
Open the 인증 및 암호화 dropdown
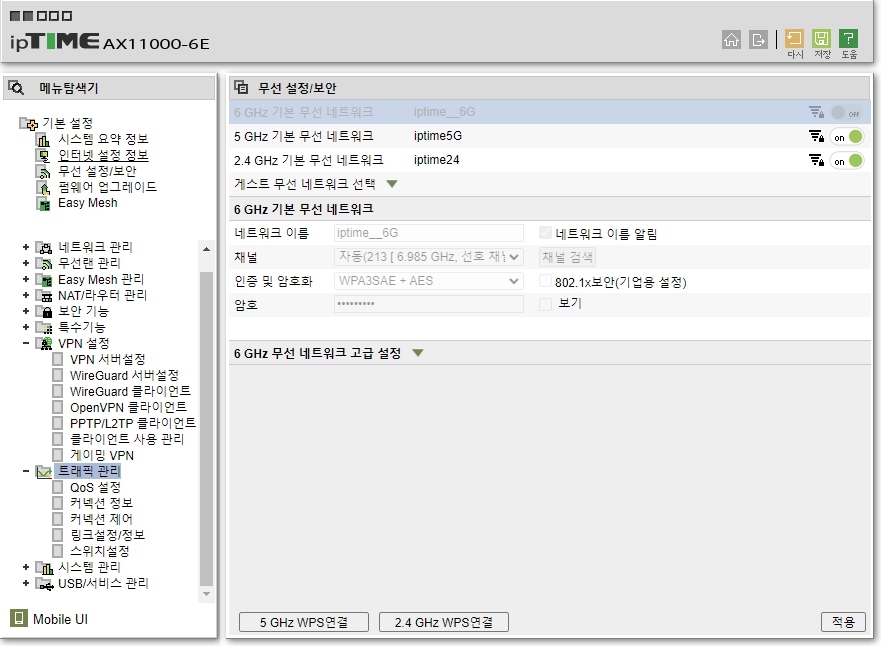[x=428, y=281]
